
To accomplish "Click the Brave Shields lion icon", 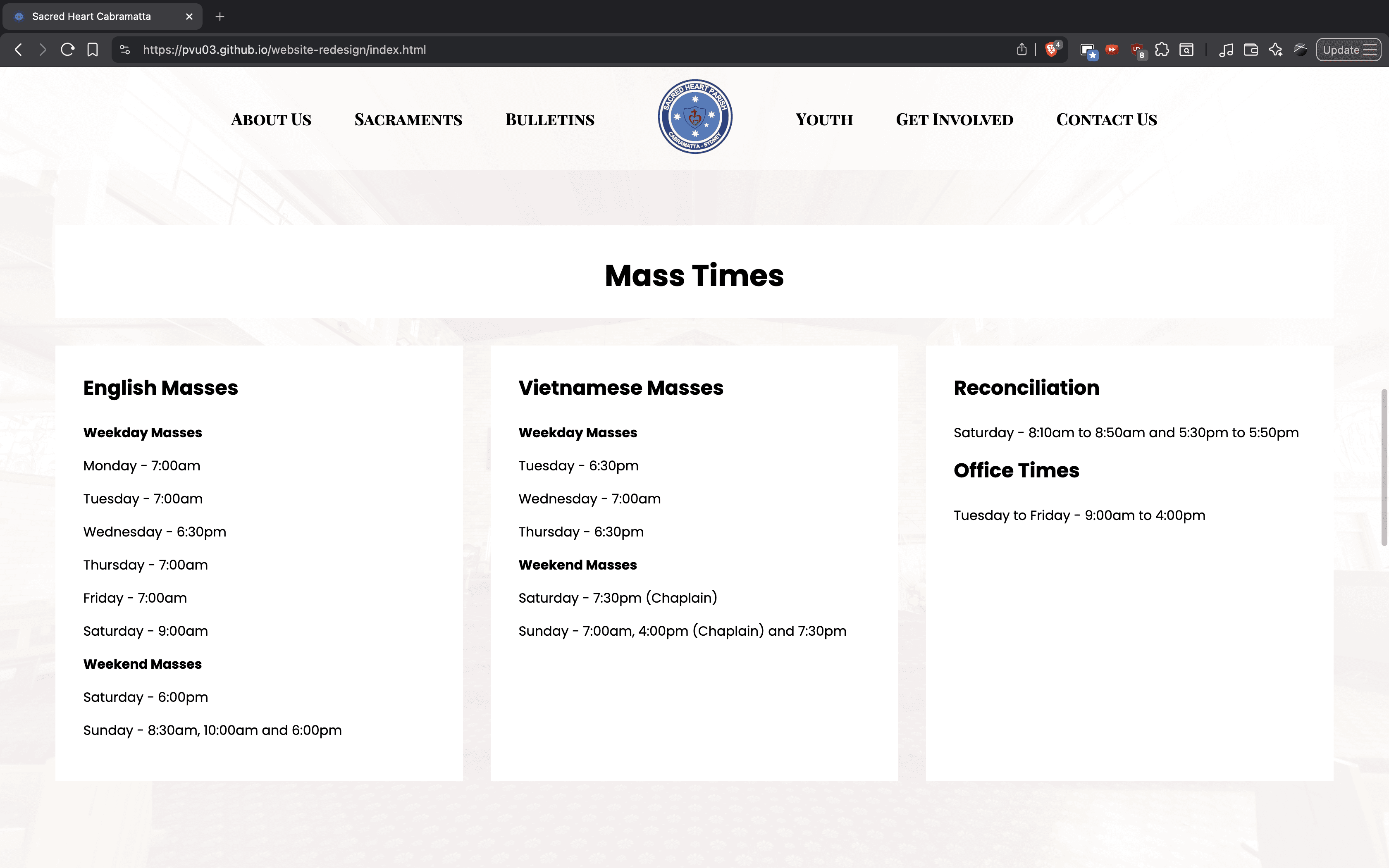I will pos(1052,50).
